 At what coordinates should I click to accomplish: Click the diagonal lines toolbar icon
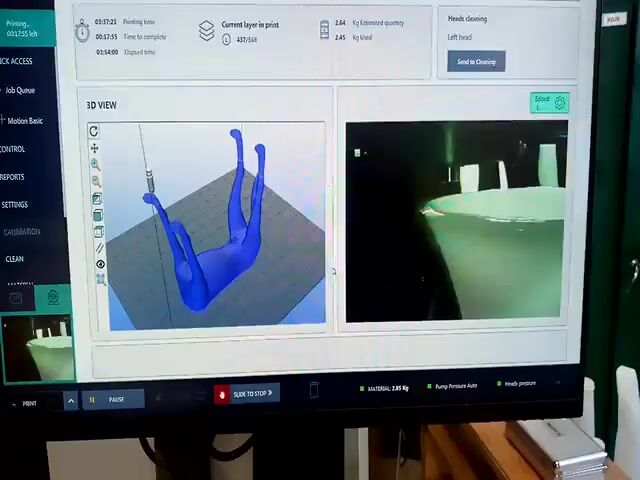99,247
